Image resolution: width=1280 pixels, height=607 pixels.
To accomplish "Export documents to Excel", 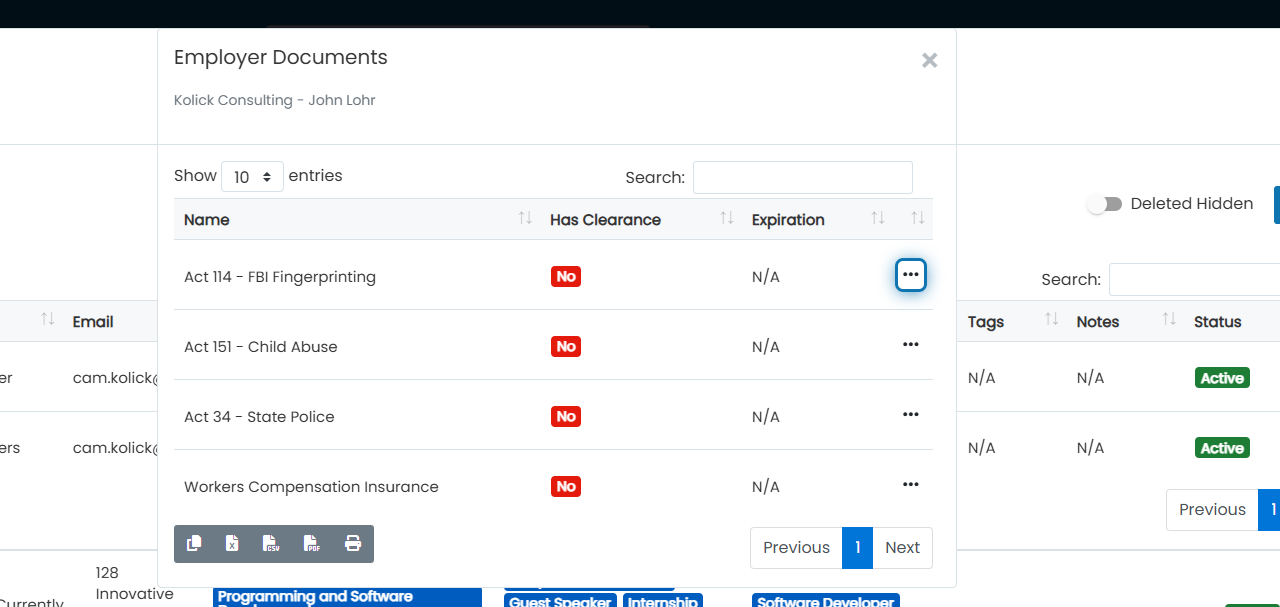I will tap(232, 544).
